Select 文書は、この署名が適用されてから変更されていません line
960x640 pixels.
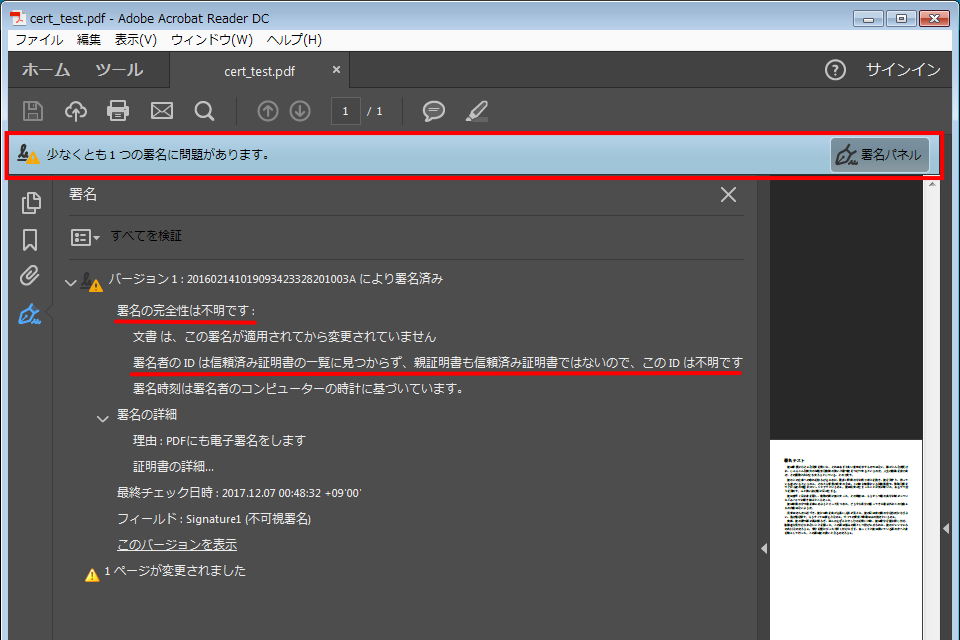coord(284,337)
